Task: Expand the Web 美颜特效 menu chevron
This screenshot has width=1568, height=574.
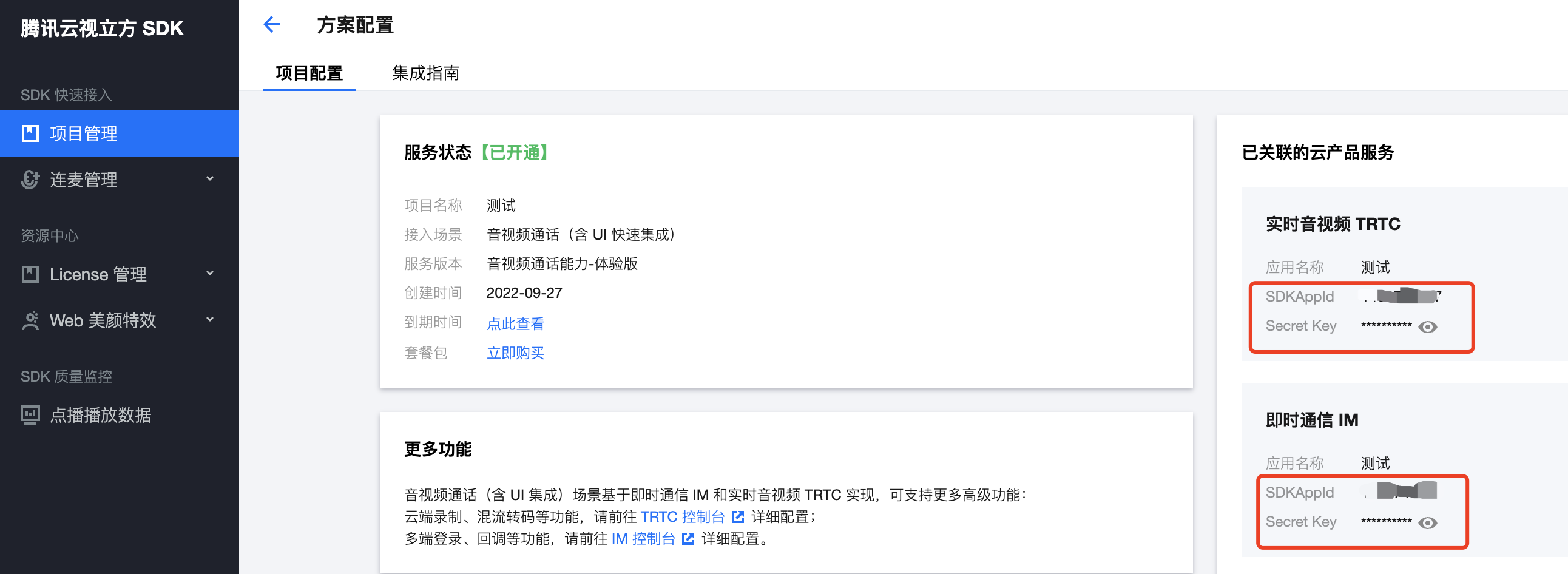Action: click(210, 320)
